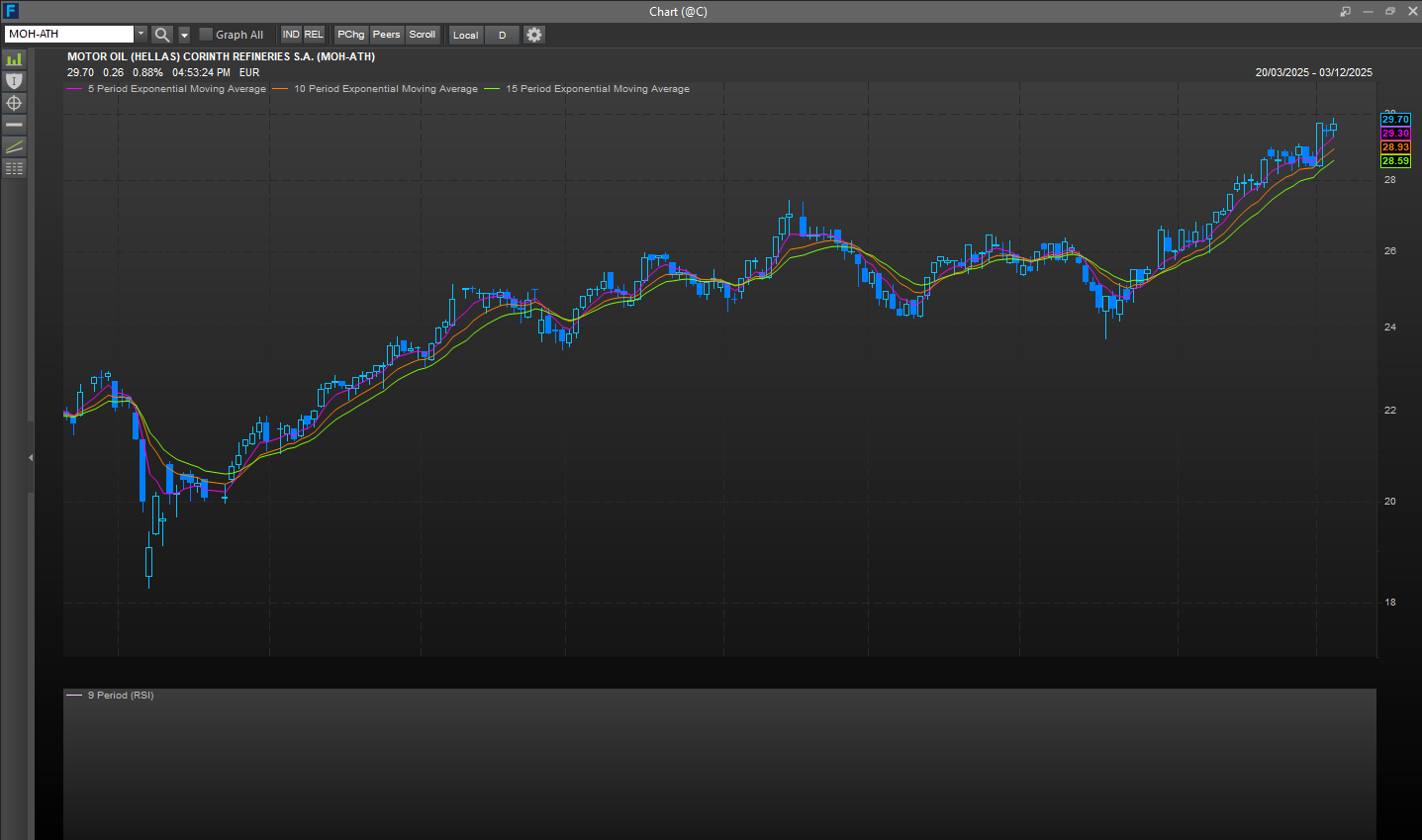Click the Local currency button
The image size is (1422, 840).
pyautogui.click(x=465, y=35)
